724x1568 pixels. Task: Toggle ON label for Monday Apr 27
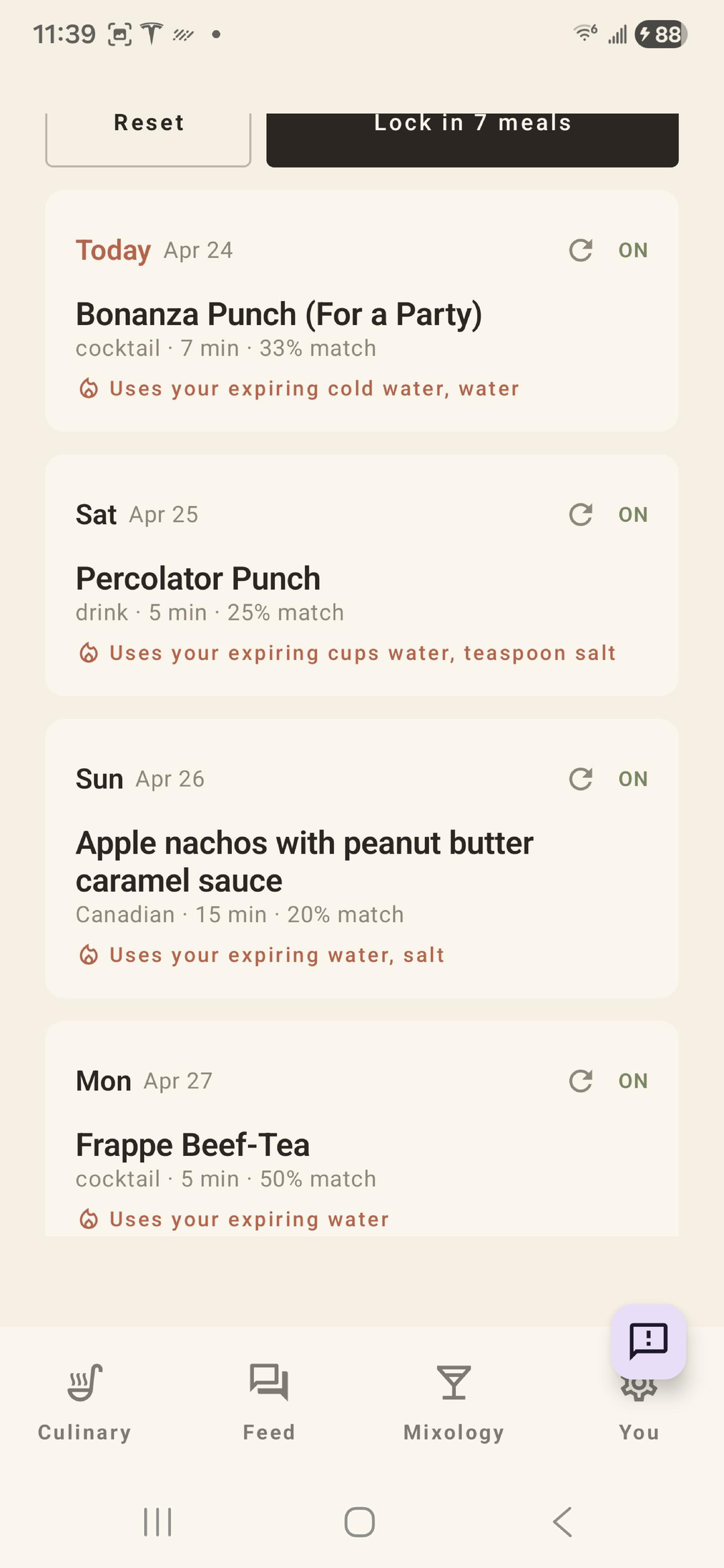(633, 1081)
